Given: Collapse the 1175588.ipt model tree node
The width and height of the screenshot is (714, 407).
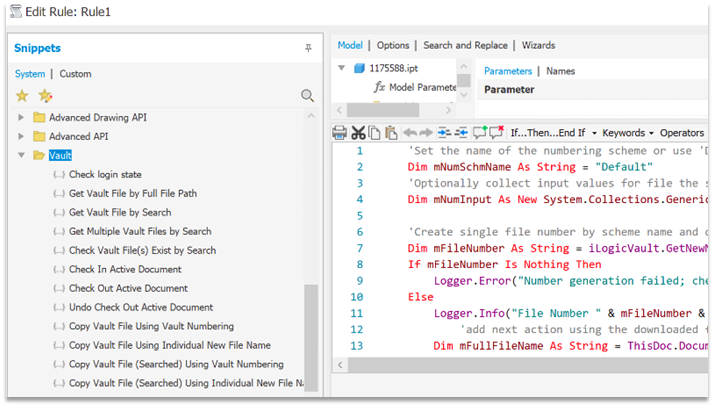Looking at the screenshot, I should pos(341,68).
